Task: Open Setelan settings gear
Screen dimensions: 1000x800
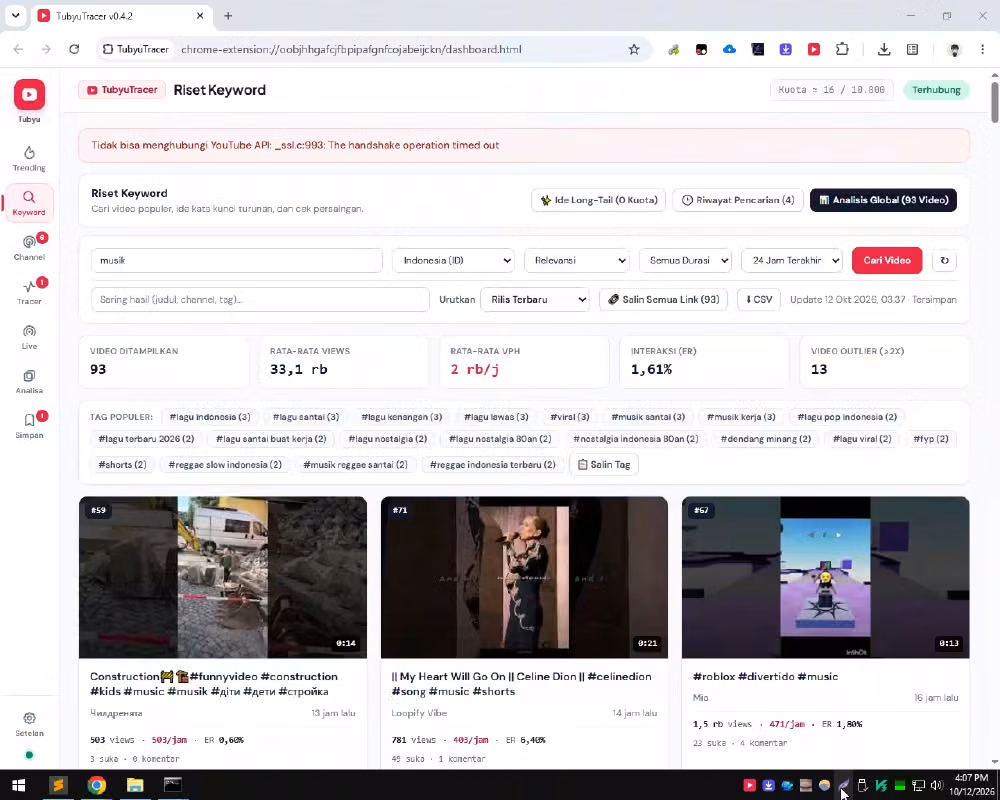Action: click(29, 724)
